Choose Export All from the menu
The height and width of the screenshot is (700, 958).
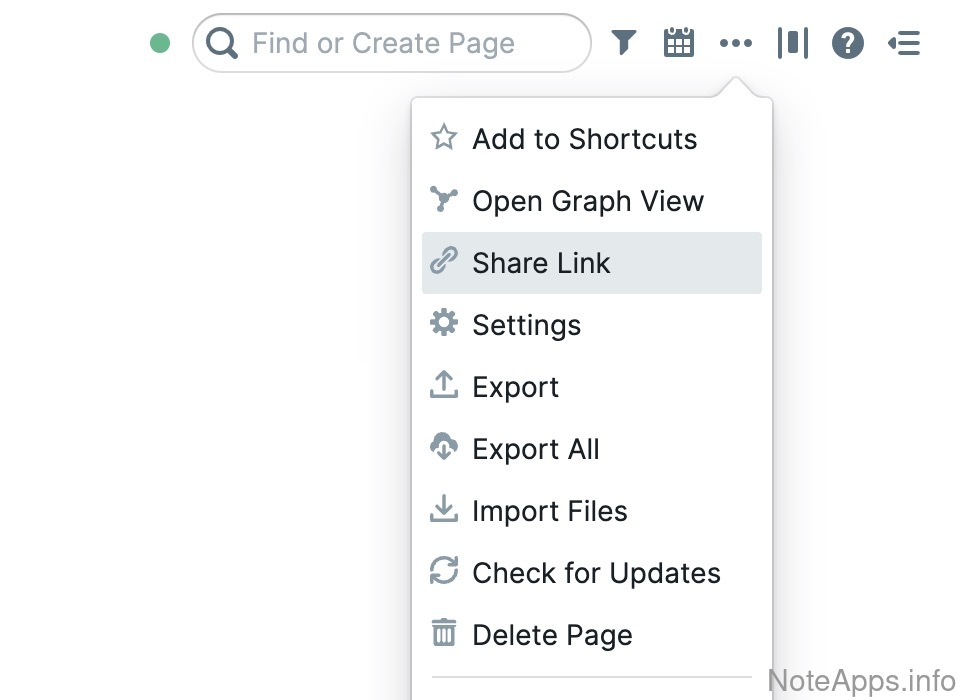pos(536,449)
